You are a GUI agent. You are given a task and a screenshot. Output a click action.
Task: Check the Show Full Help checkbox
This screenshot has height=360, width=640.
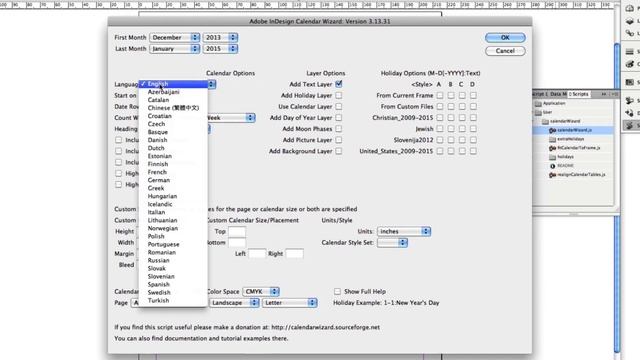337,291
